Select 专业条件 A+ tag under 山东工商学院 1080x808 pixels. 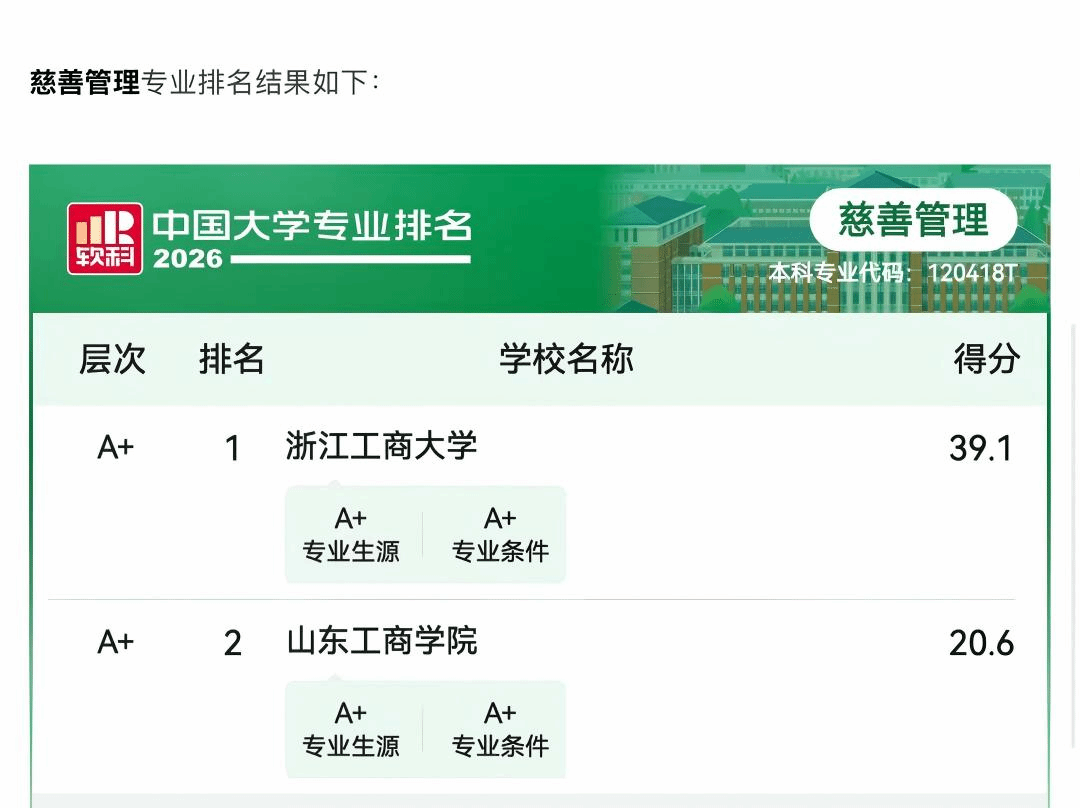pyautogui.click(x=500, y=729)
